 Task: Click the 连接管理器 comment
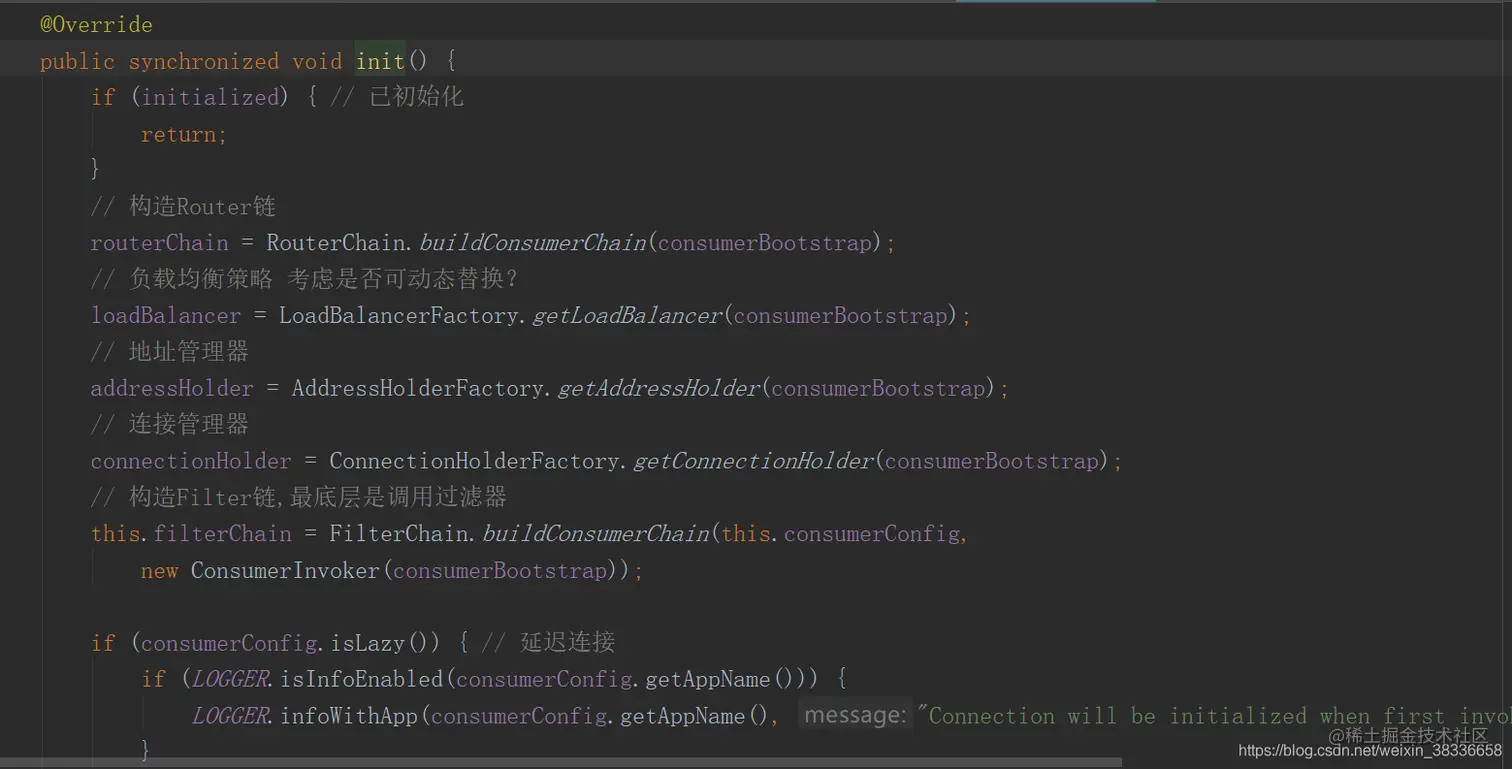coord(170,425)
